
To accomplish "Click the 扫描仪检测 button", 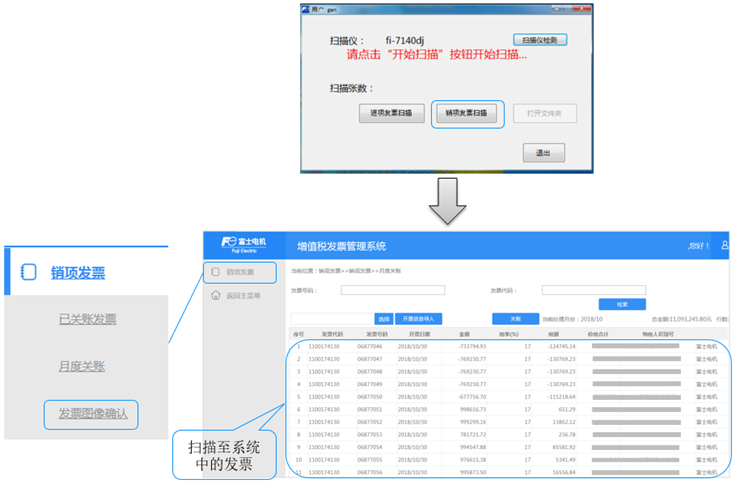I will tap(540, 40).
